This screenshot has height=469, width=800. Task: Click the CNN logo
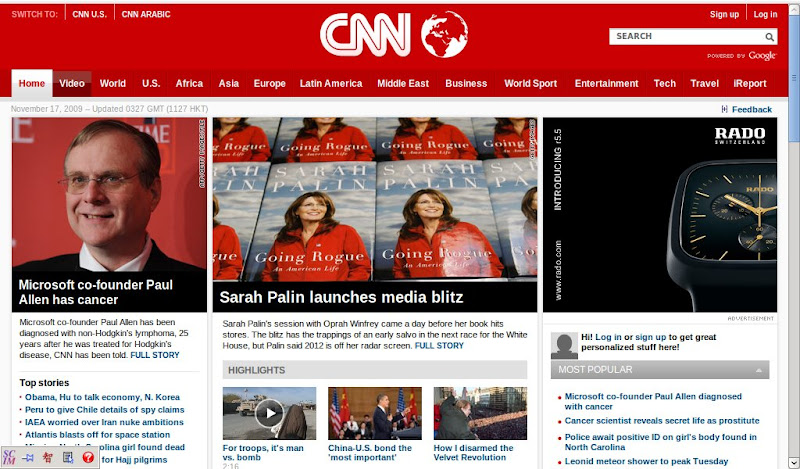[x=365, y=34]
